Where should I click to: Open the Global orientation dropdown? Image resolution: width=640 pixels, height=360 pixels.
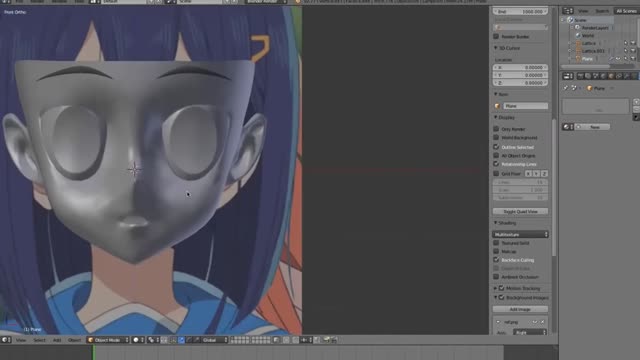tap(214, 340)
